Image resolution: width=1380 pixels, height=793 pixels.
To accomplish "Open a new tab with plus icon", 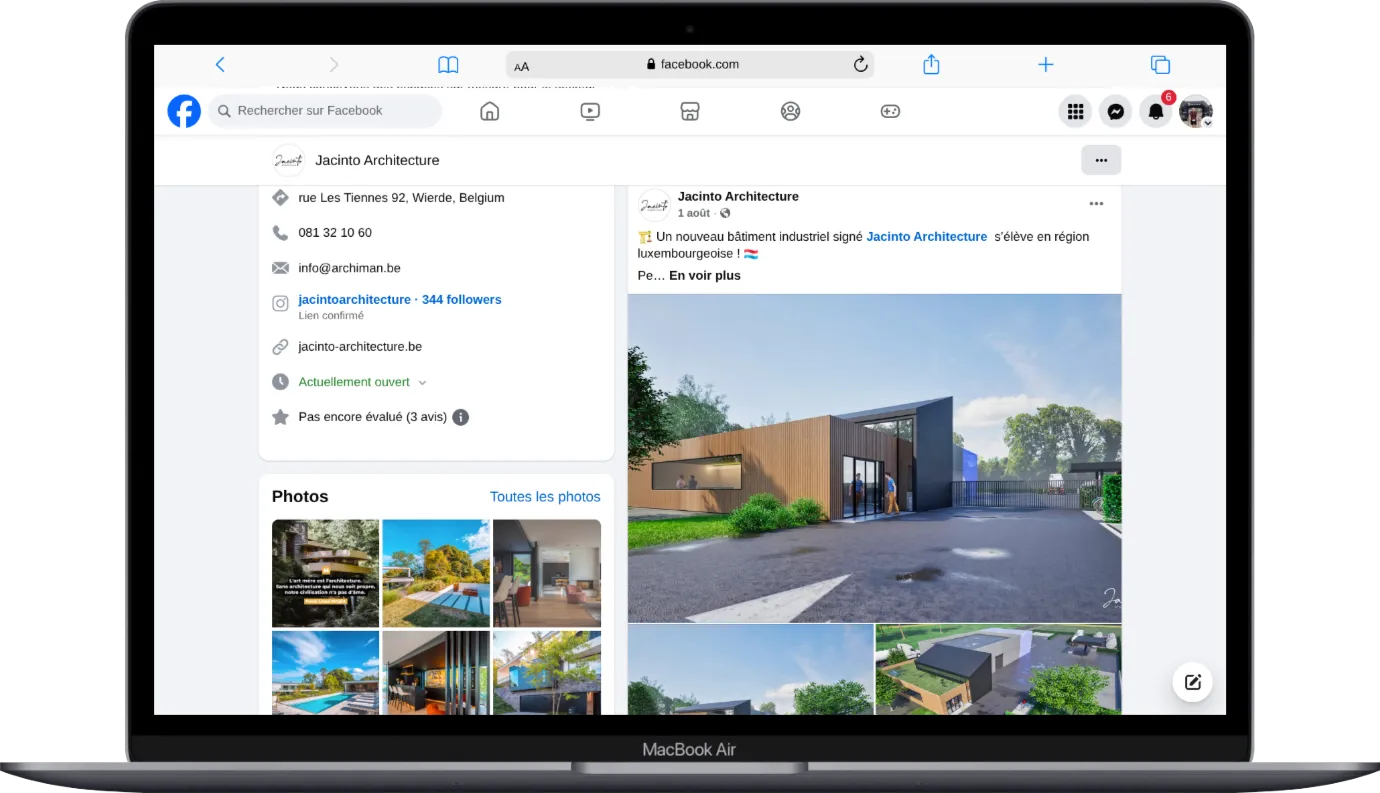I will (x=1046, y=65).
